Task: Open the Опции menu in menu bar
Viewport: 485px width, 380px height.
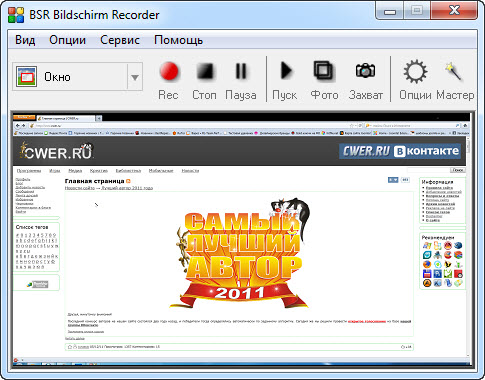Action: [x=67, y=40]
